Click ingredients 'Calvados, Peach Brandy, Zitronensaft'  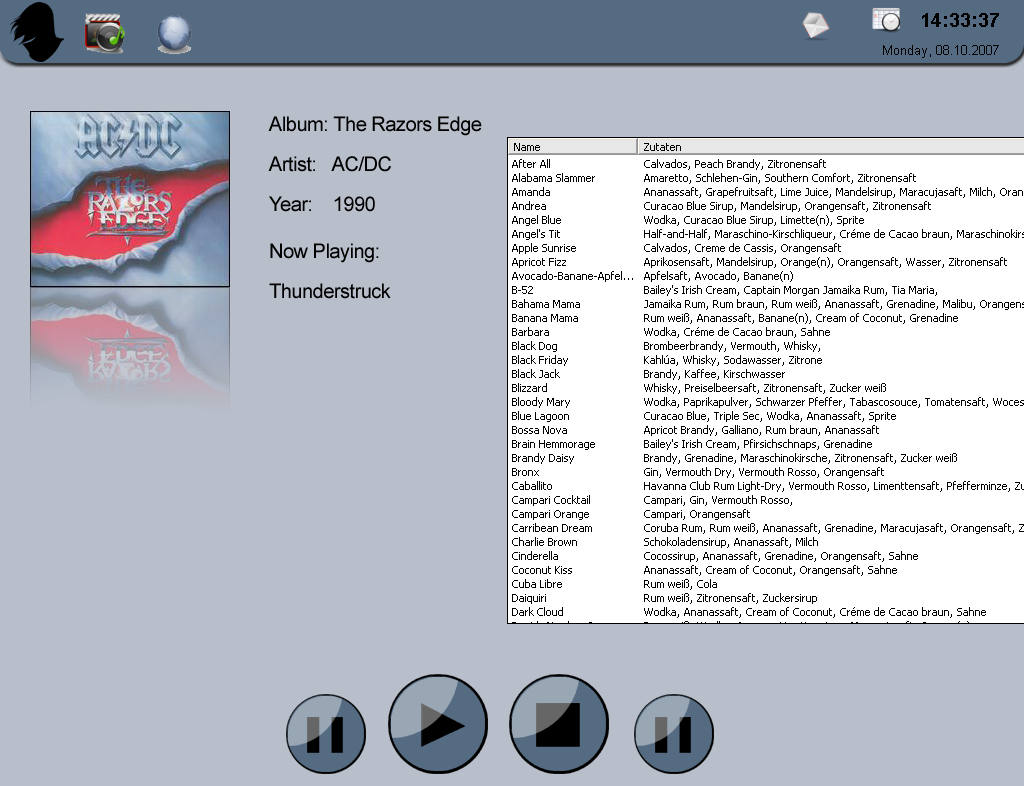[734, 164]
